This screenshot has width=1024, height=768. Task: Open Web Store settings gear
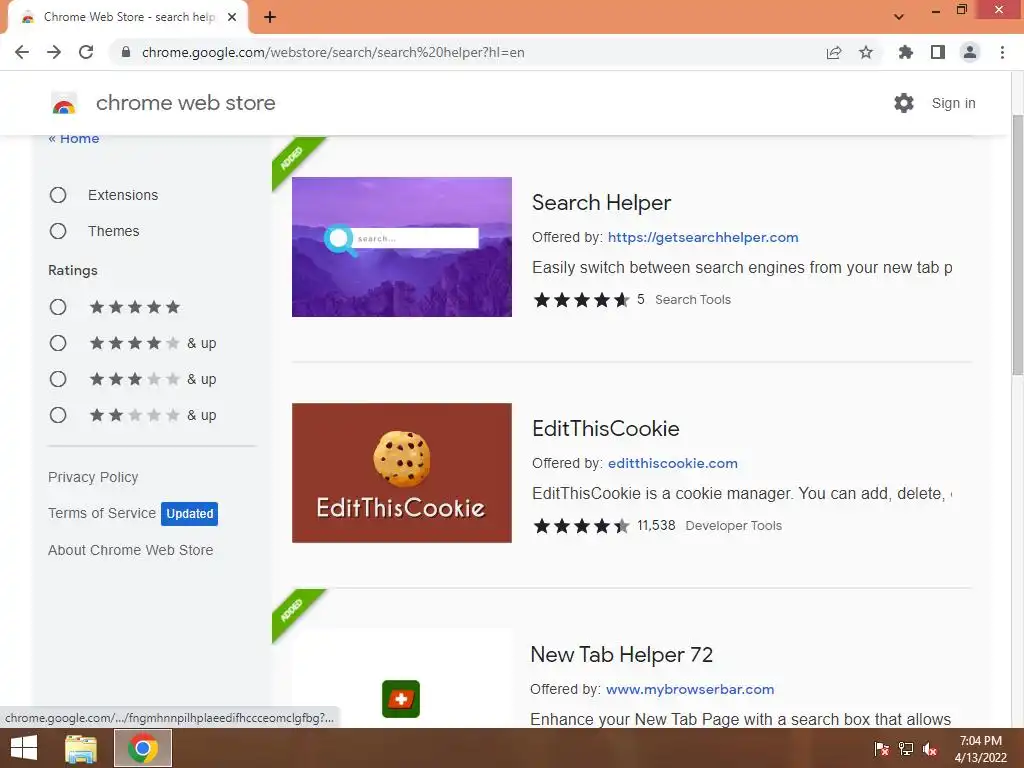pyautogui.click(x=904, y=103)
